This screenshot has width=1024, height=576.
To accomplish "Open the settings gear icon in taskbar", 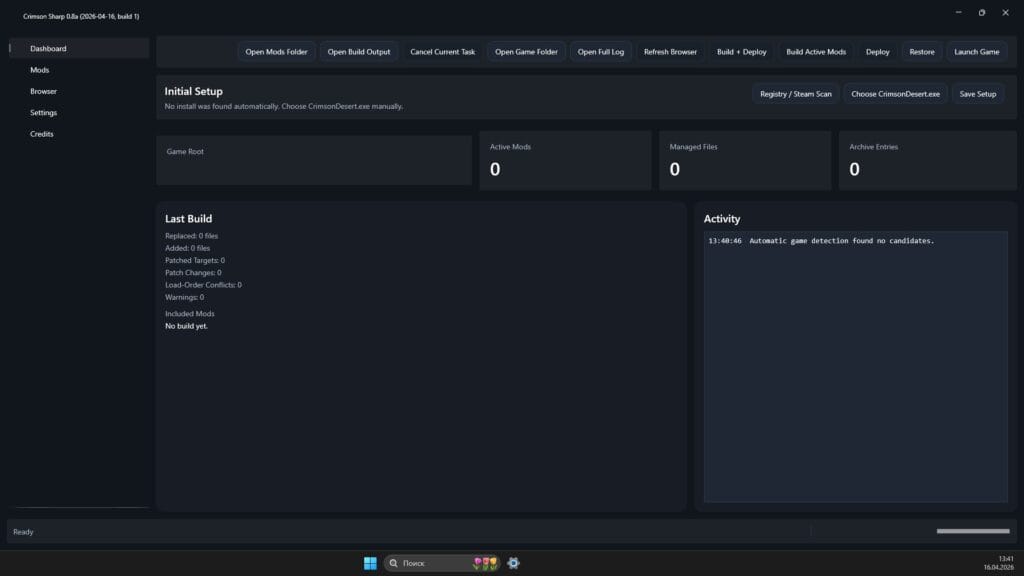I will [x=513, y=563].
